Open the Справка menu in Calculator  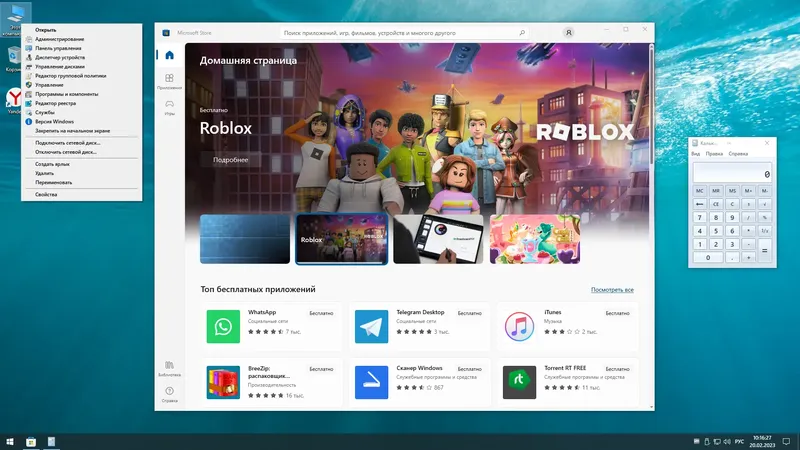click(738, 154)
